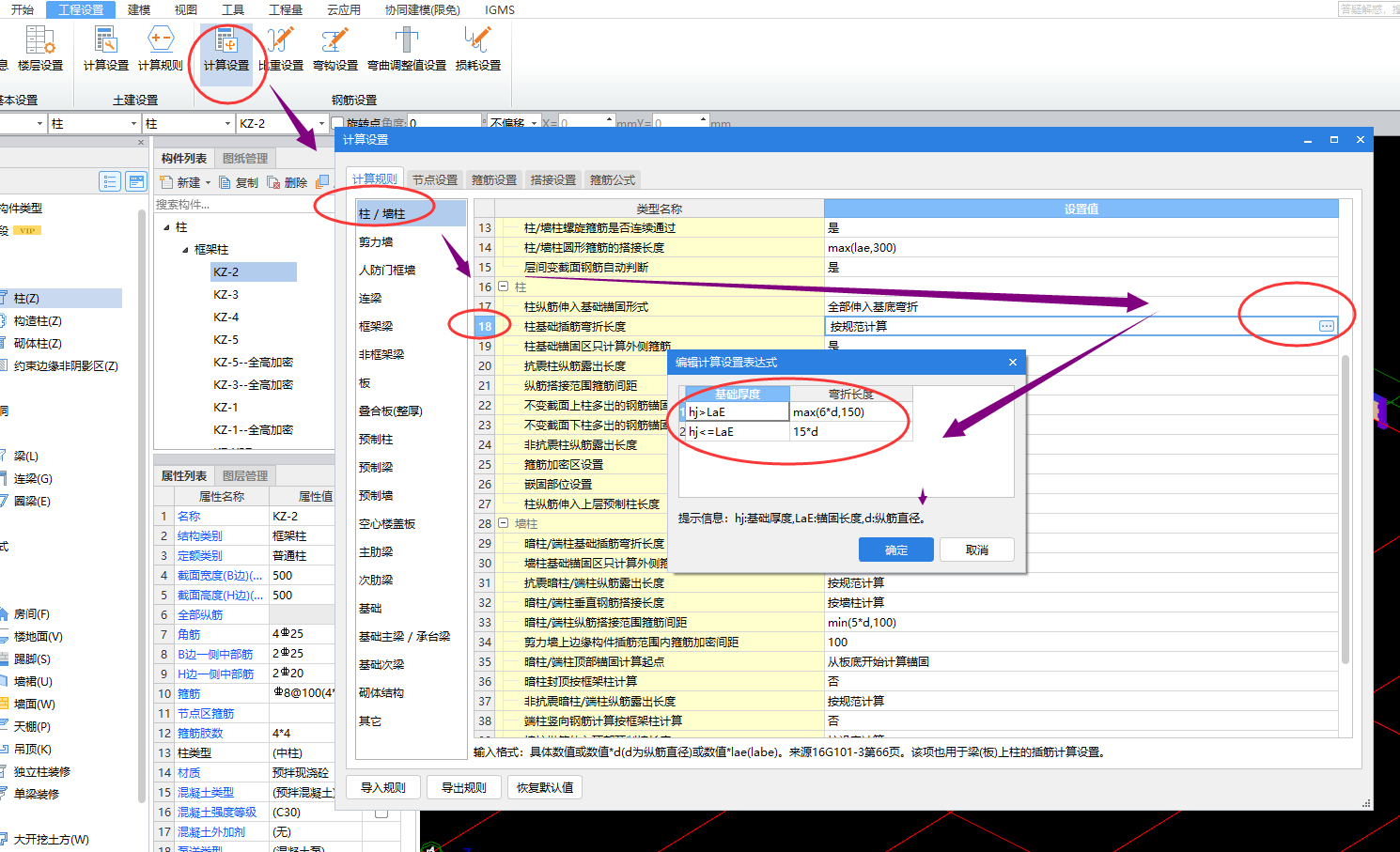
Task: Click 新建 component icon
Action: click(167, 182)
